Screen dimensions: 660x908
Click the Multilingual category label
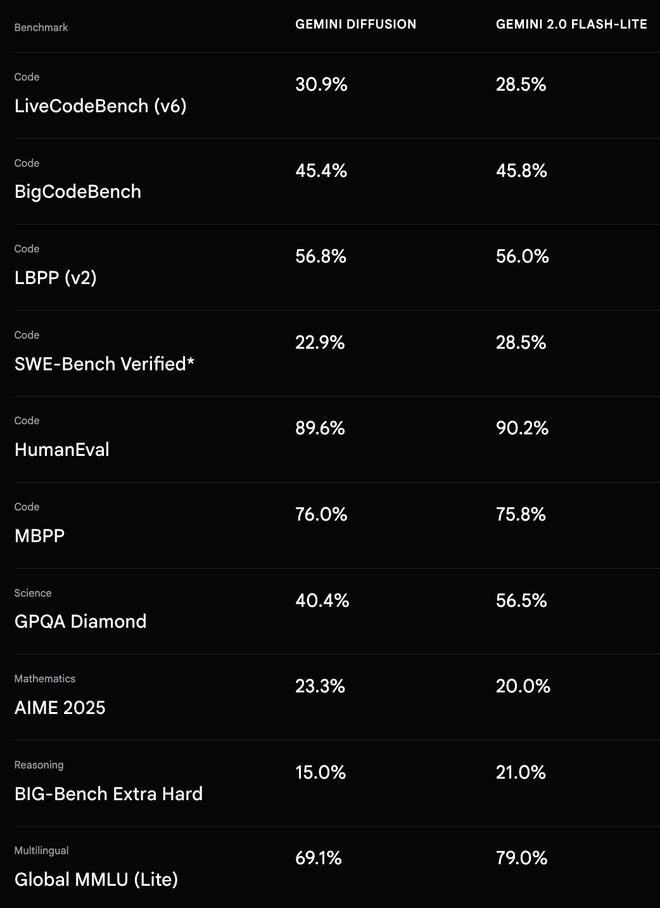click(42, 851)
